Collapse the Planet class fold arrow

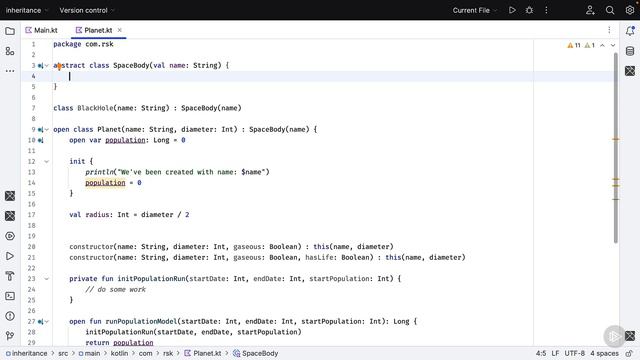click(x=47, y=129)
